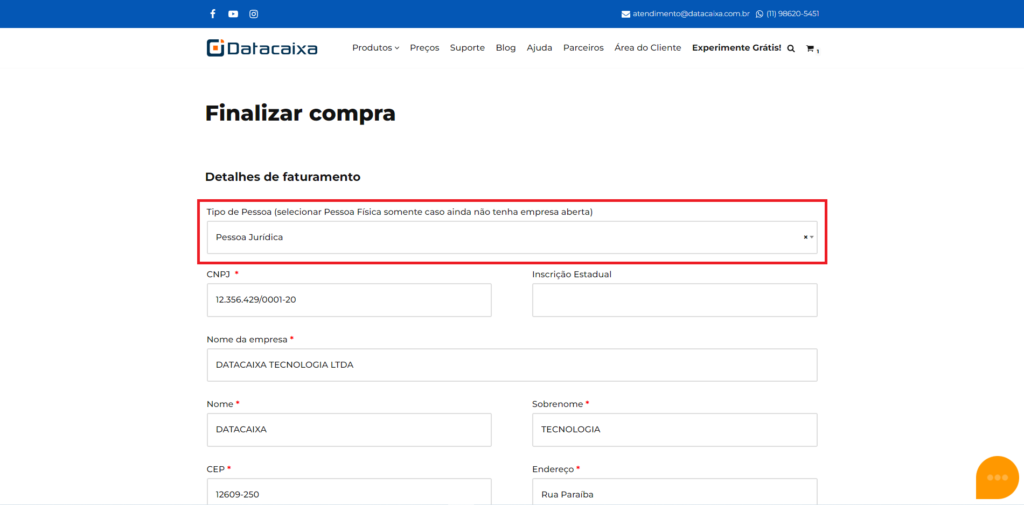Open the site search magnifier icon

pyautogui.click(x=791, y=48)
